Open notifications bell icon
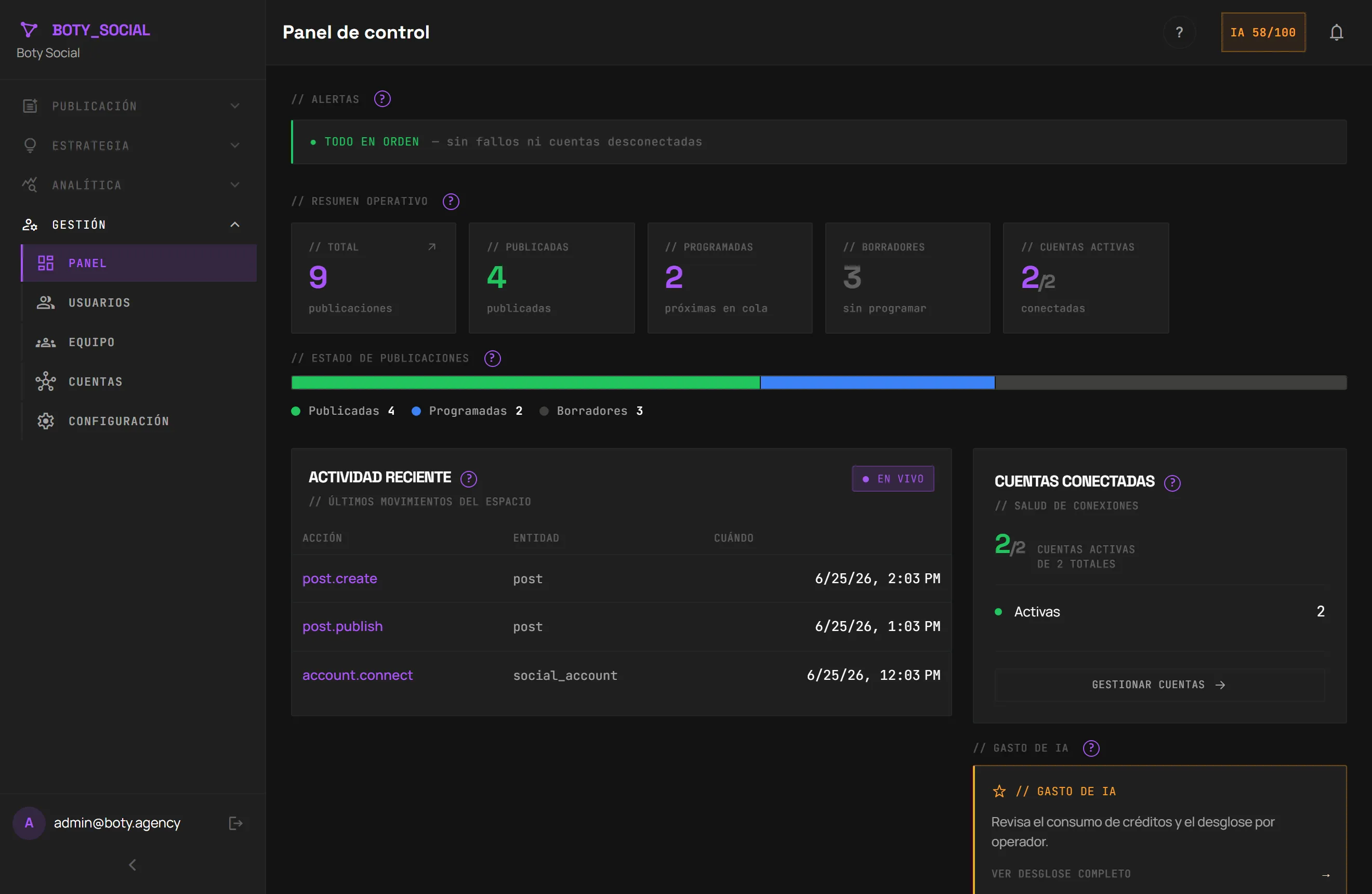 tap(1336, 32)
